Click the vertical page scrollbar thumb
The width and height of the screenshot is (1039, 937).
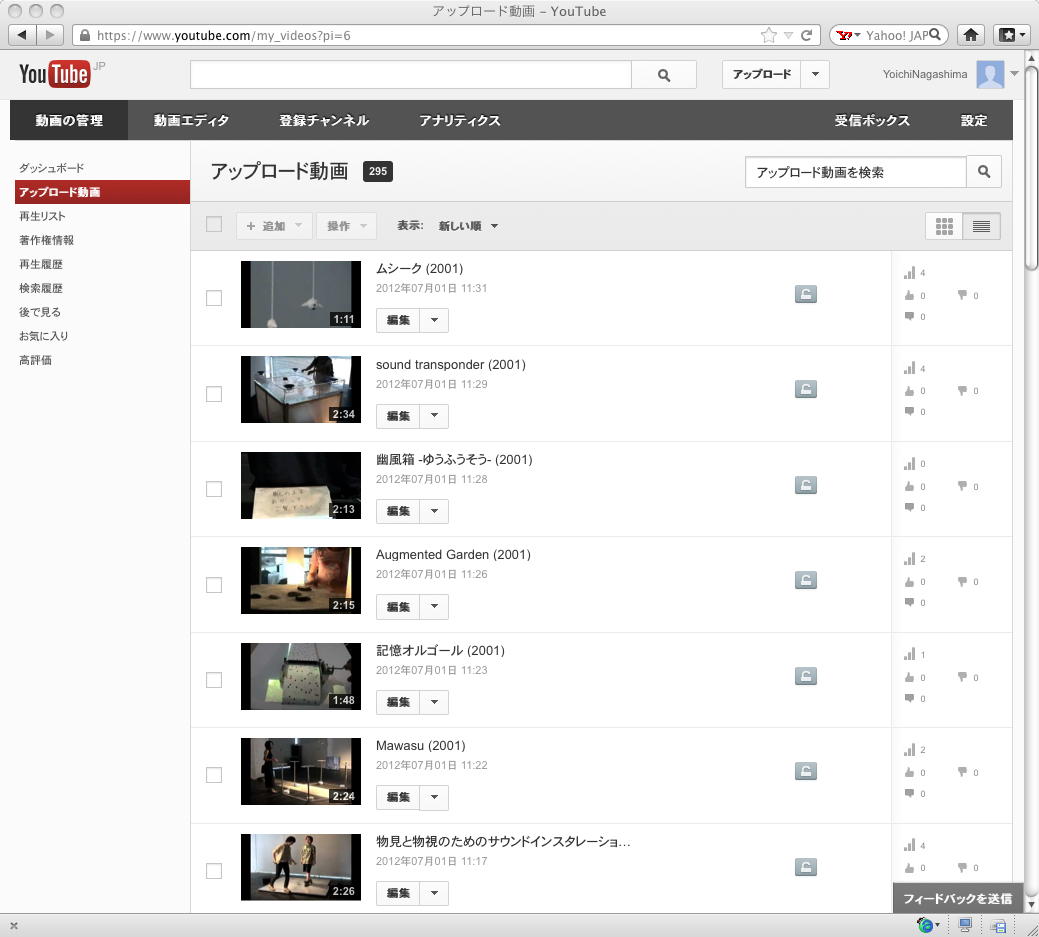coord(1031,169)
